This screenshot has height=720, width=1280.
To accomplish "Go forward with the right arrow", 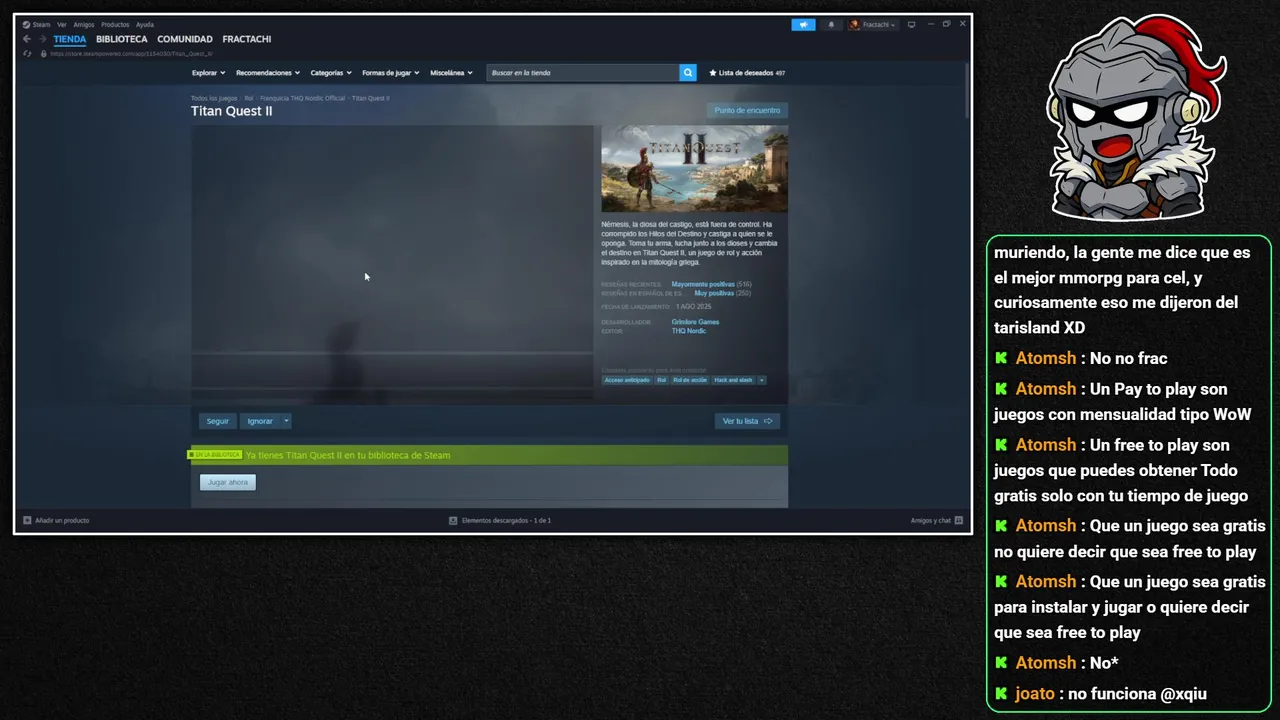I will [43, 39].
